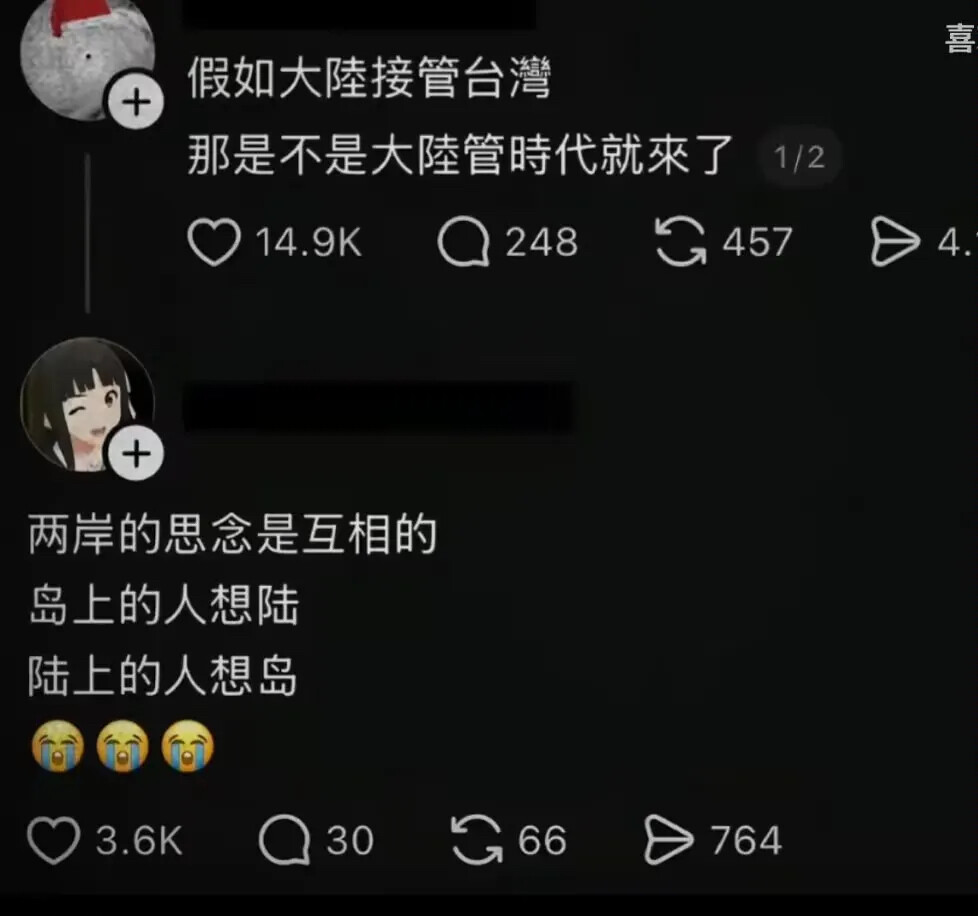Viewport: 978px width, 916px height.
Task: Tap the crying emoji row in reply
Action: 123,746
